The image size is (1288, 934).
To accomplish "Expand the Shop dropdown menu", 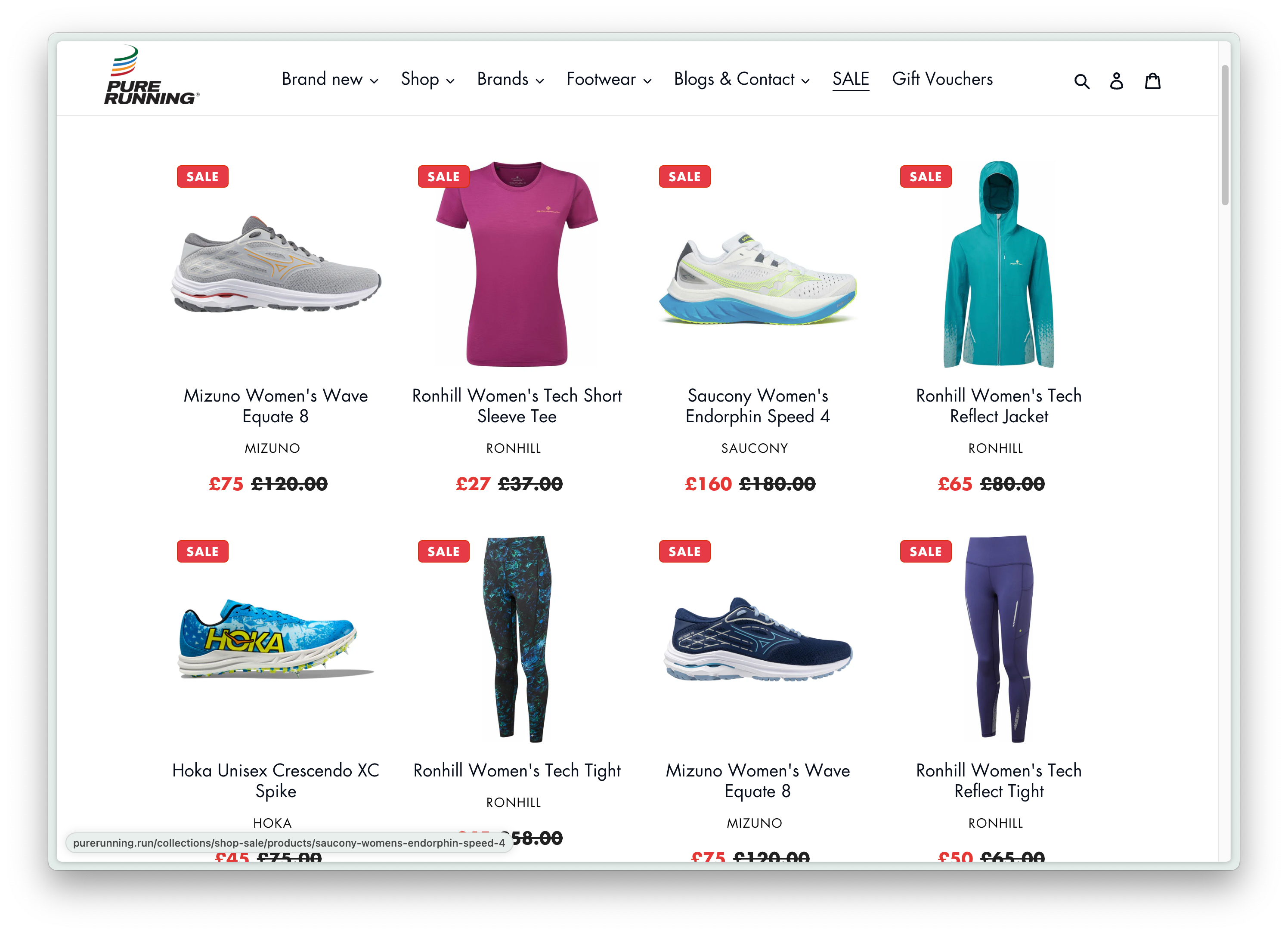I will coord(427,79).
